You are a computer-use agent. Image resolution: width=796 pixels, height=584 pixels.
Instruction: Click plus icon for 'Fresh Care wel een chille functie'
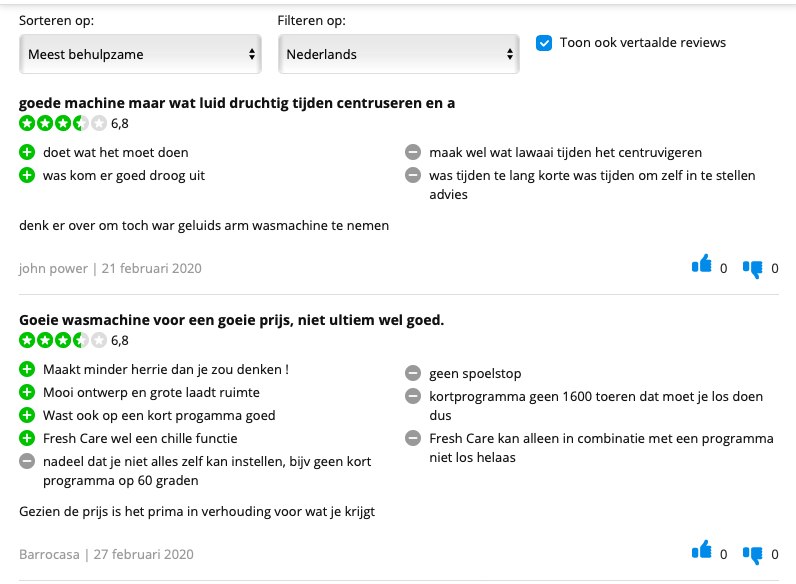tap(27, 438)
